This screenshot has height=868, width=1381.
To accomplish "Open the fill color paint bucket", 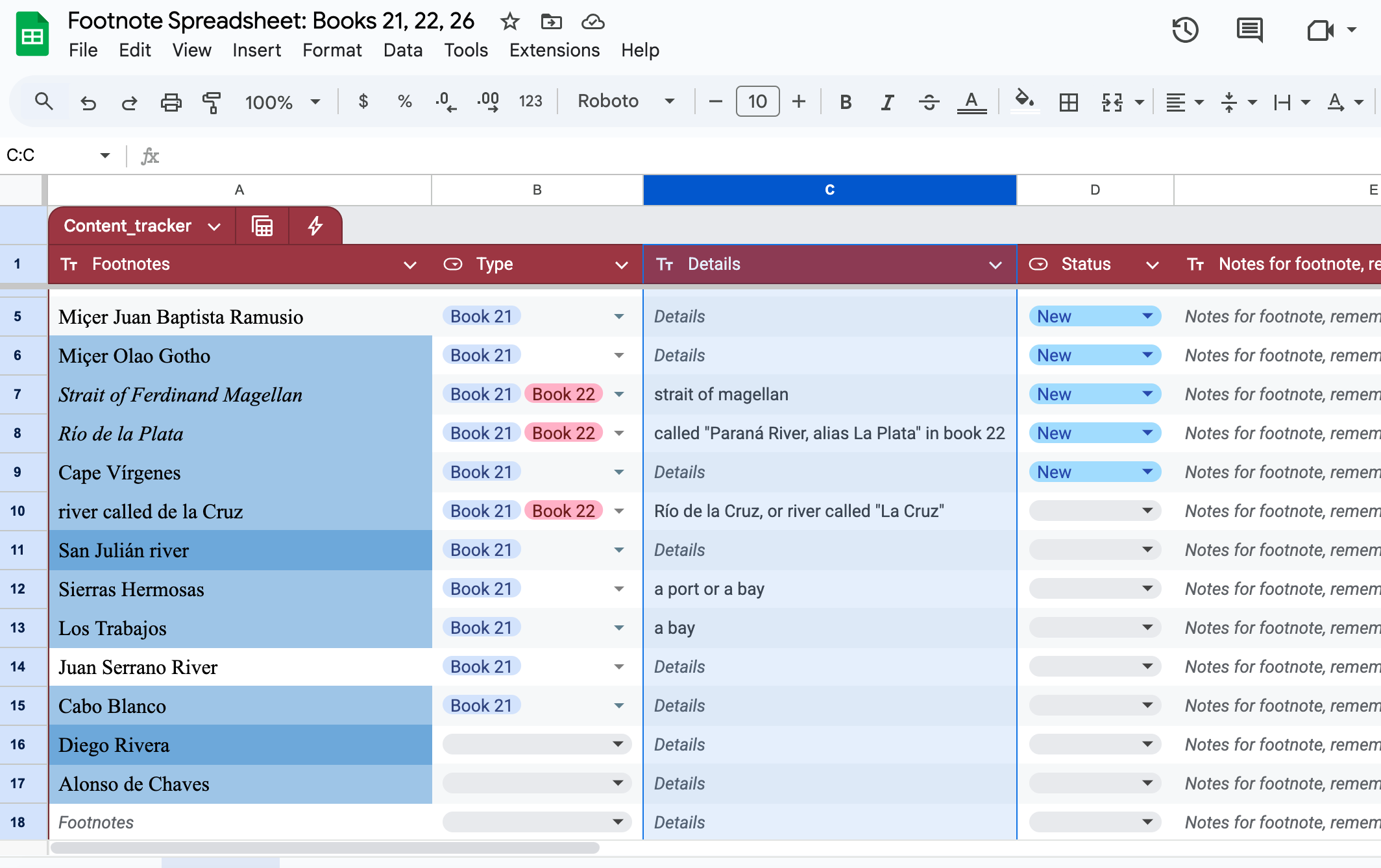I will (1024, 101).
